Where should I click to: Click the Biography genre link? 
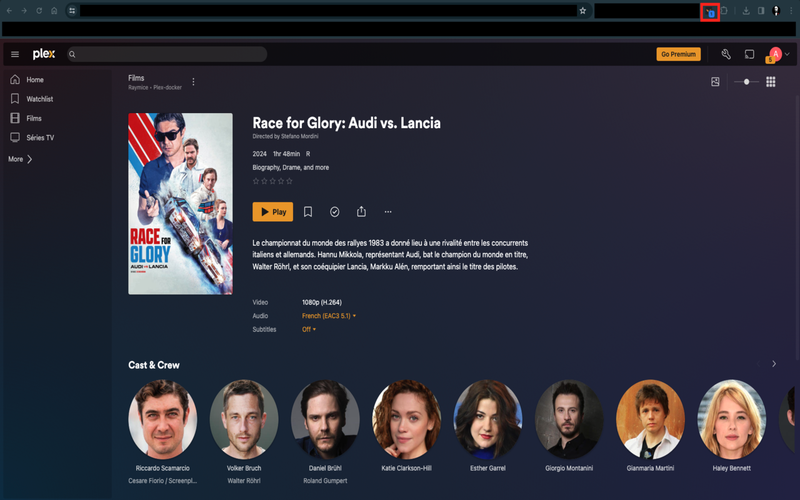pyautogui.click(x=266, y=167)
